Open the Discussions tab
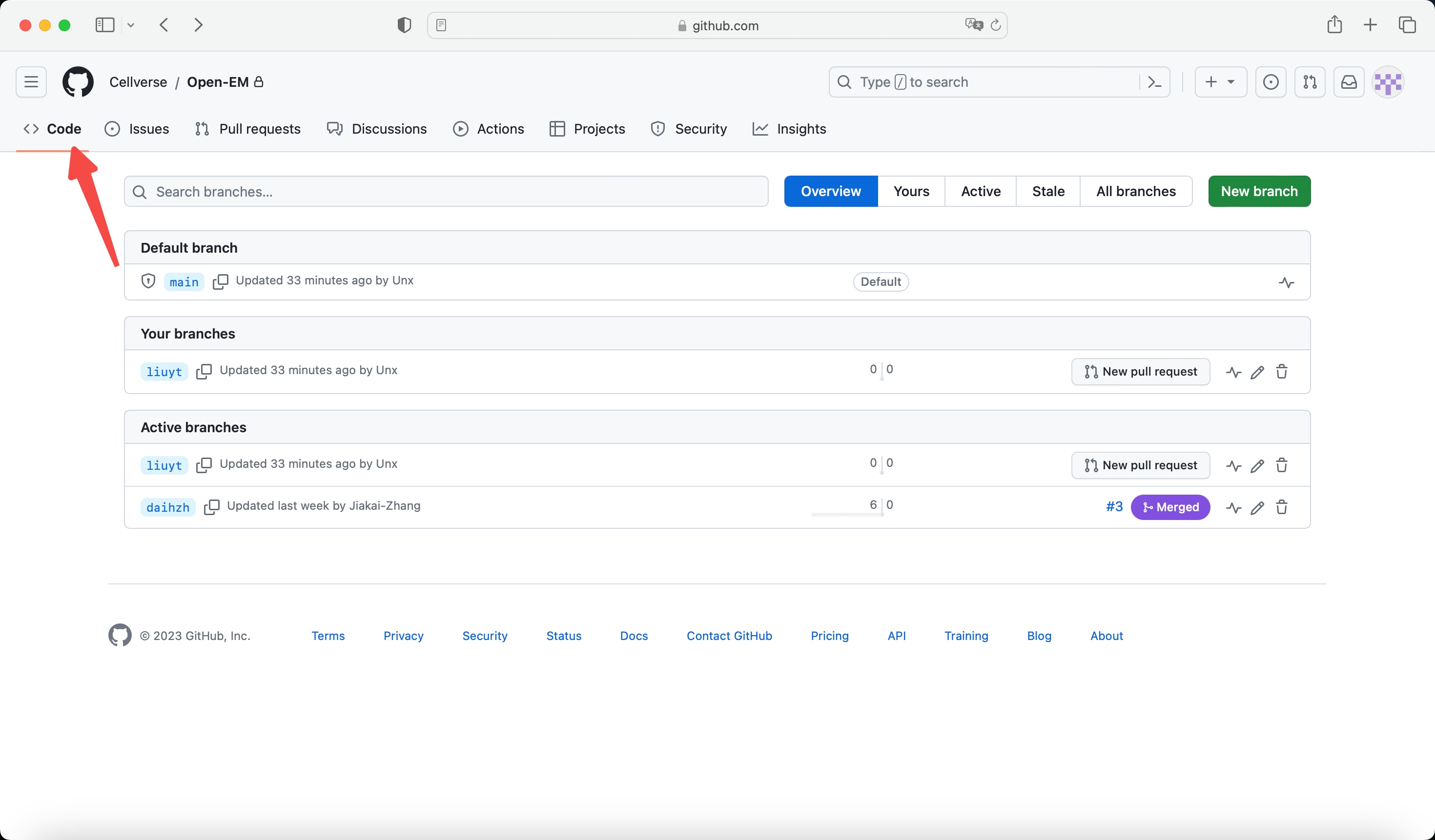 click(x=377, y=129)
